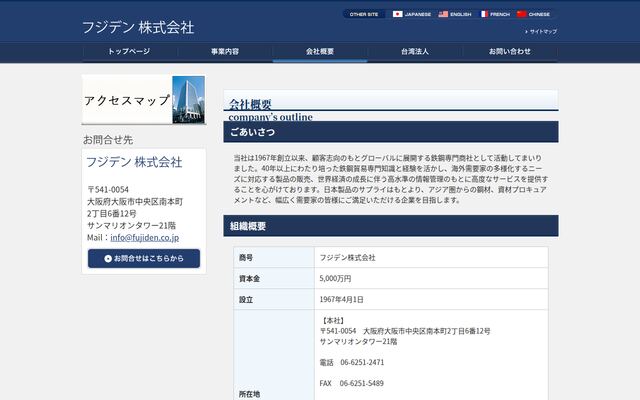
Task: Click the ごあいさつ section header
Action: point(391,132)
